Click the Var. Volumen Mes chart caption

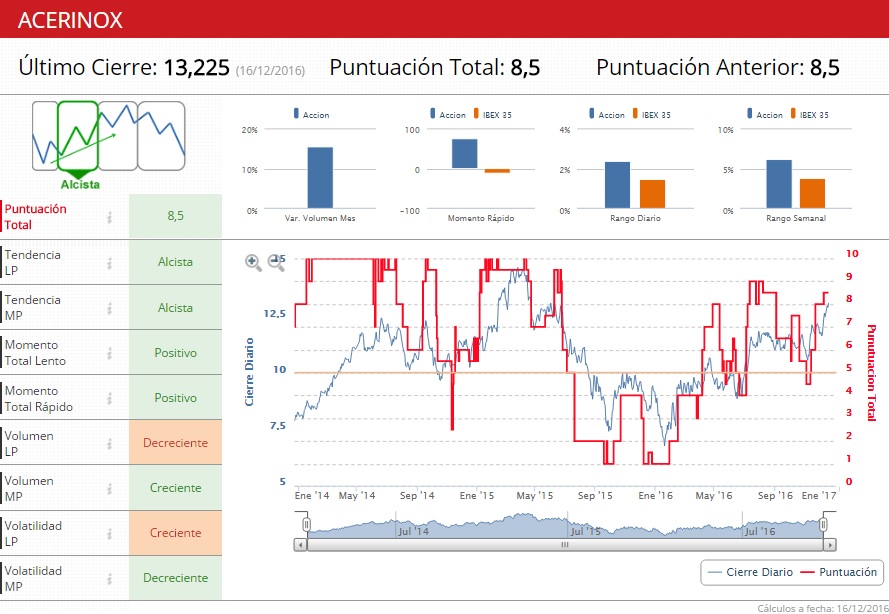pyautogui.click(x=320, y=218)
